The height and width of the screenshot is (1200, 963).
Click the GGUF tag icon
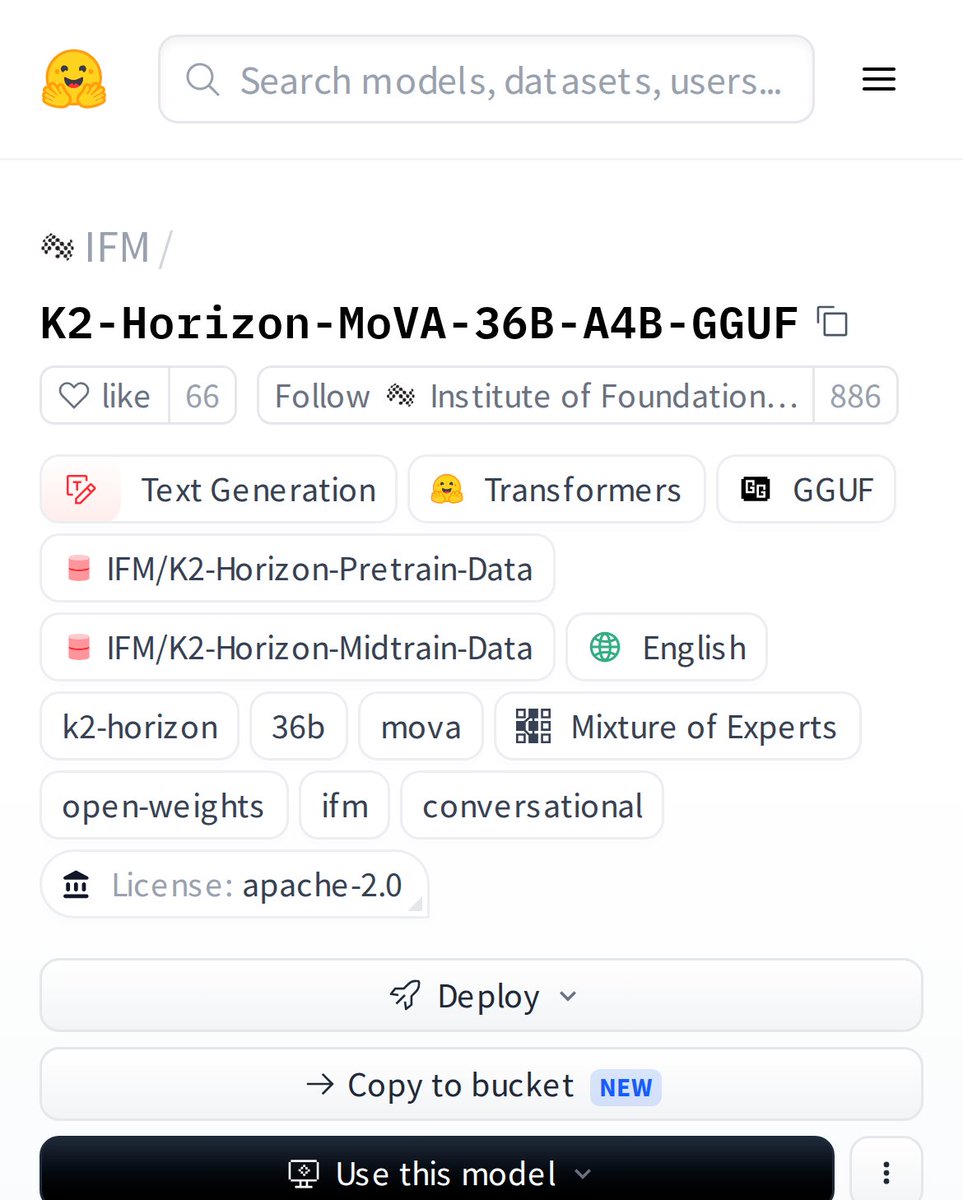point(755,489)
